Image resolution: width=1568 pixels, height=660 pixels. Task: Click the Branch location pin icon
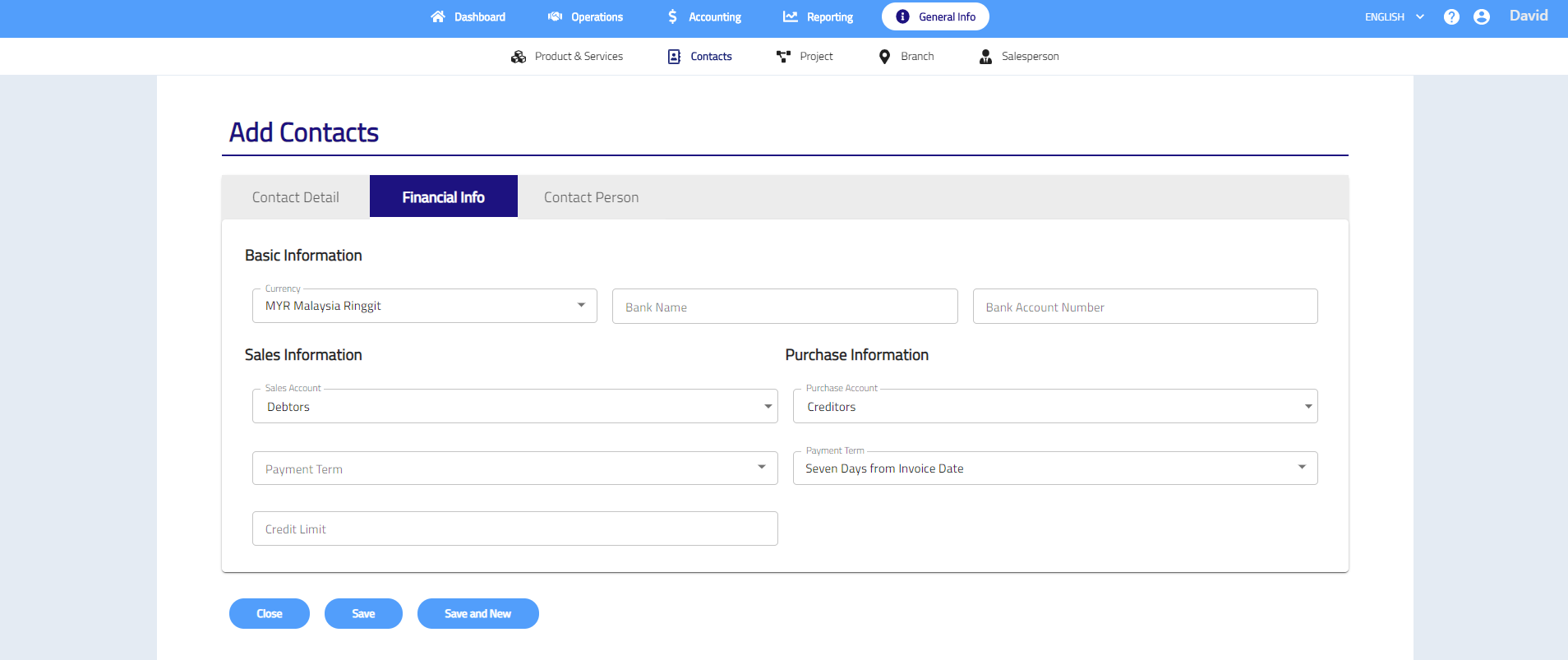point(884,57)
